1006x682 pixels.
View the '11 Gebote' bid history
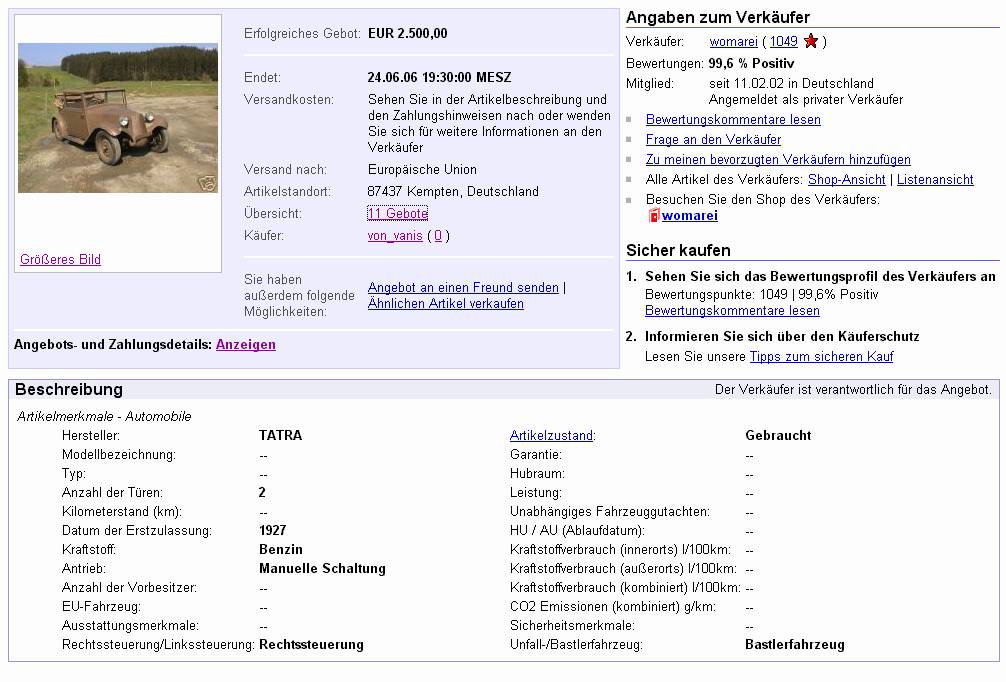point(397,214)
